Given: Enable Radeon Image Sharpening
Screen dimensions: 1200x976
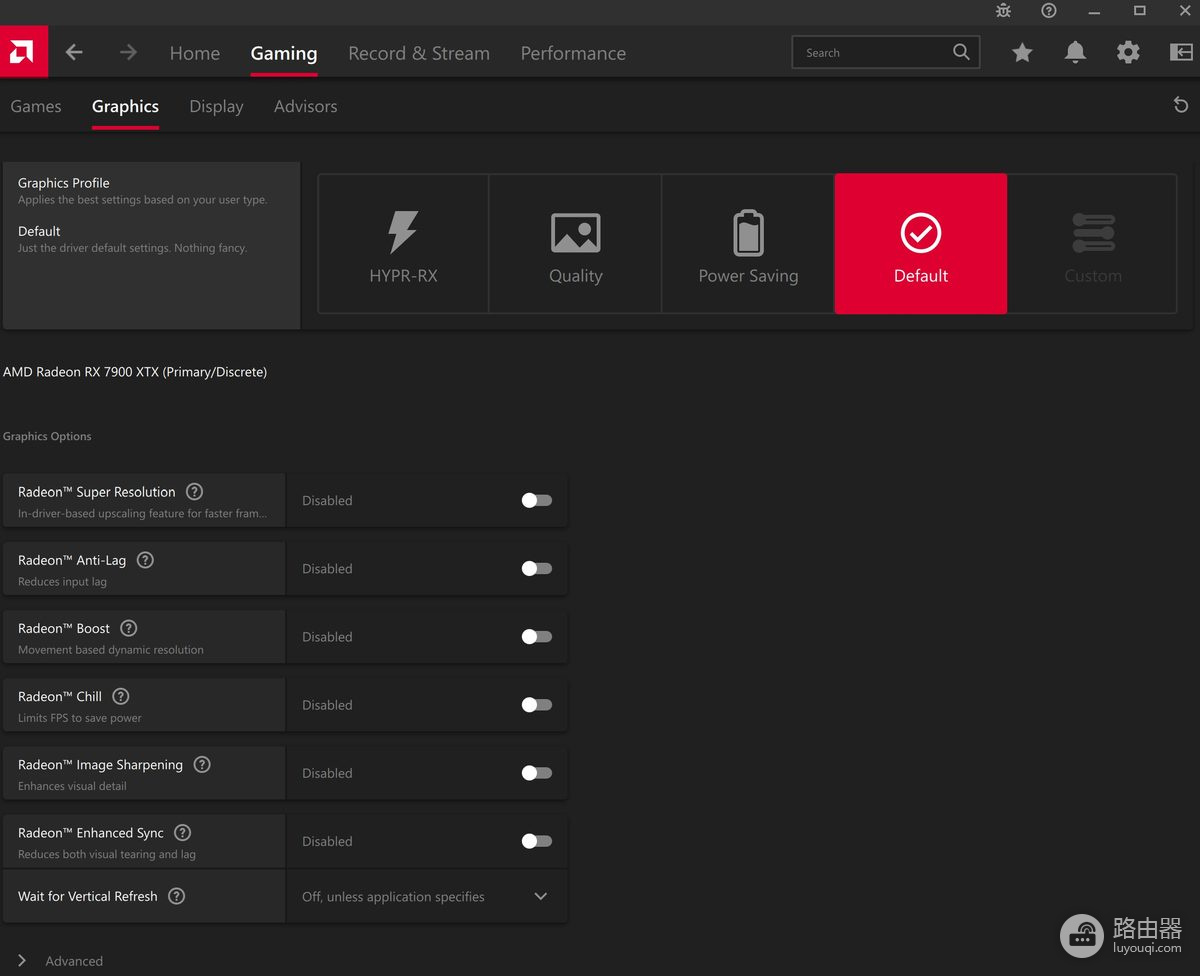Looking at the screenshot, I should [x=537, y=773].
